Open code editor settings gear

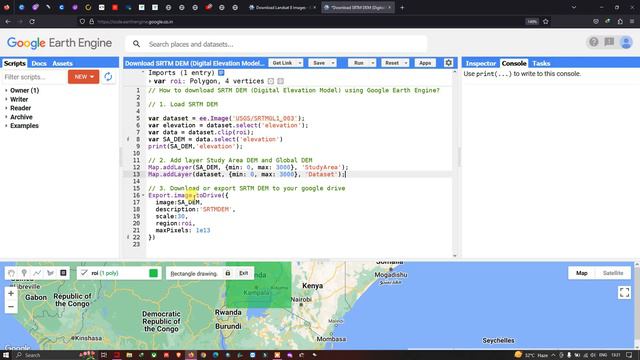pos(449,63)
